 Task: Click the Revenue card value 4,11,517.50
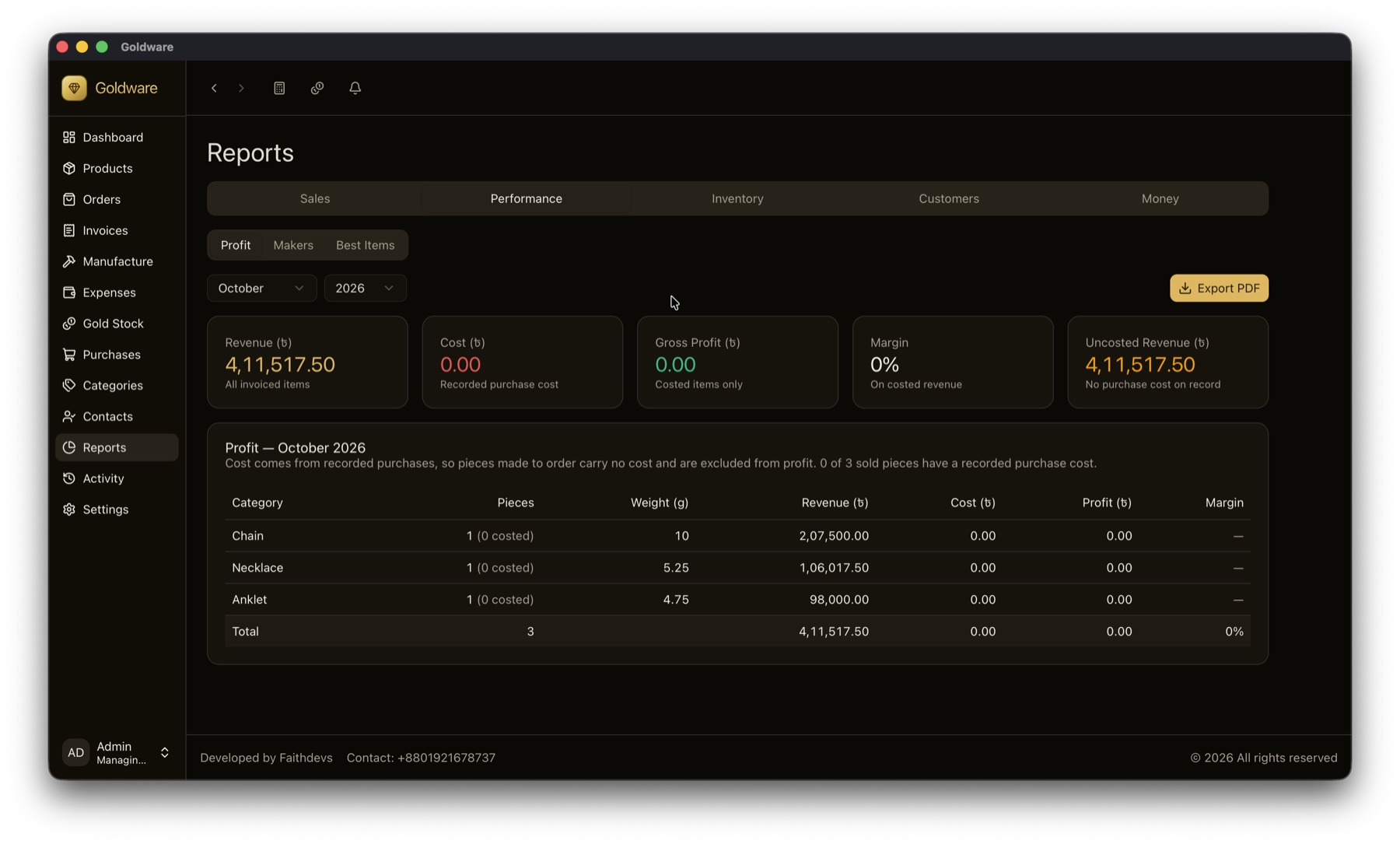click(280, 364)
